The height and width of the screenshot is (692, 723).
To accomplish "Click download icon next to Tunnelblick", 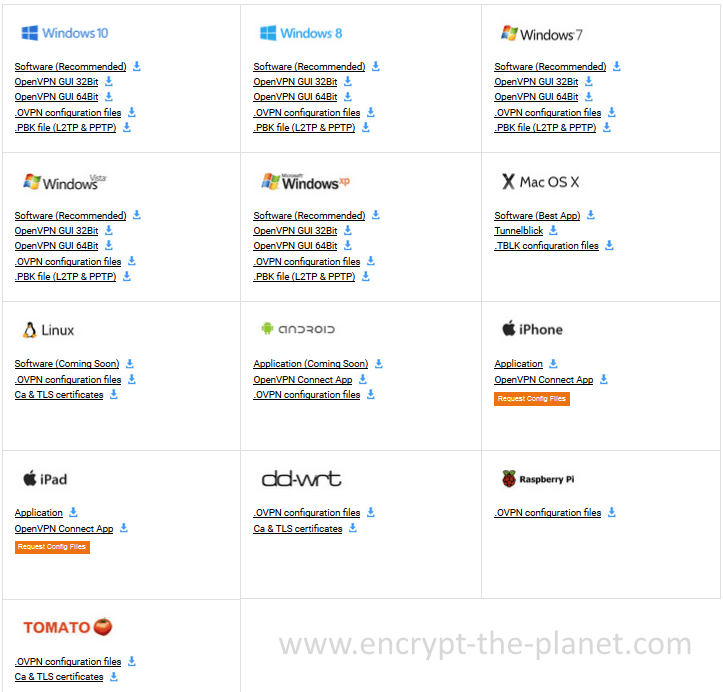I will pyautogui.click(x=554, y=230).
